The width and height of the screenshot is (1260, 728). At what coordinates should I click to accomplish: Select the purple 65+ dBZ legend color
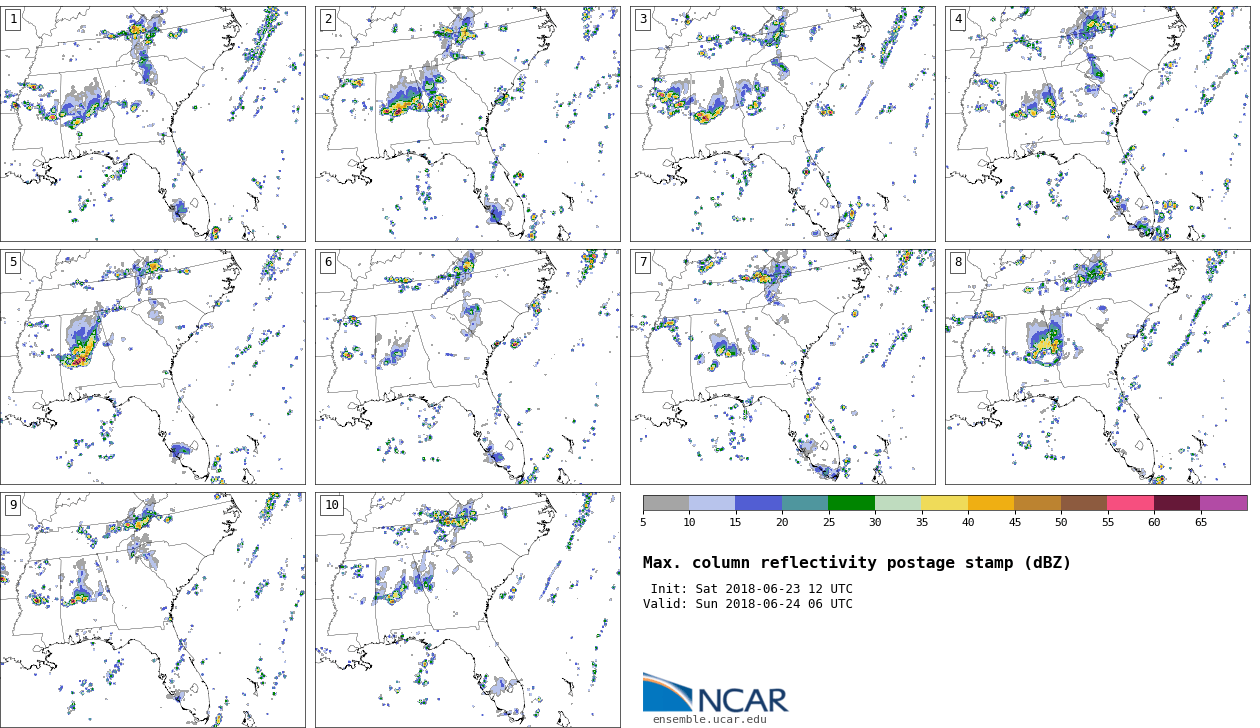coord(1223,503)
